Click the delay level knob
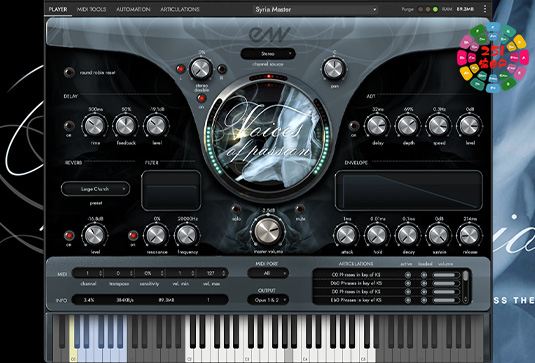This screenshot has width=535, height=363. pyautogui.click(x=157, y=126)
